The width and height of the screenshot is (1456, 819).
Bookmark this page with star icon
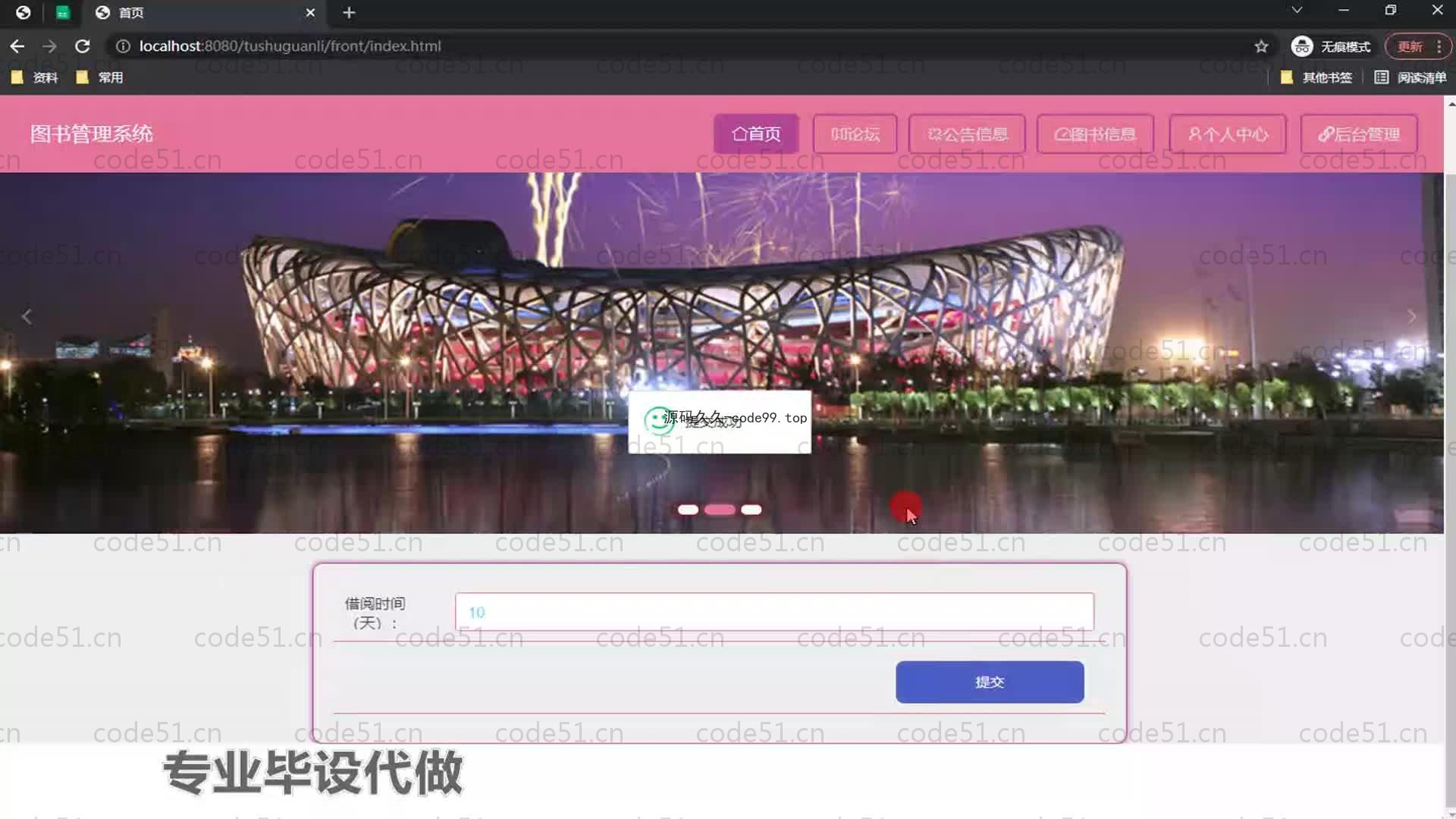coord(1261,46)
